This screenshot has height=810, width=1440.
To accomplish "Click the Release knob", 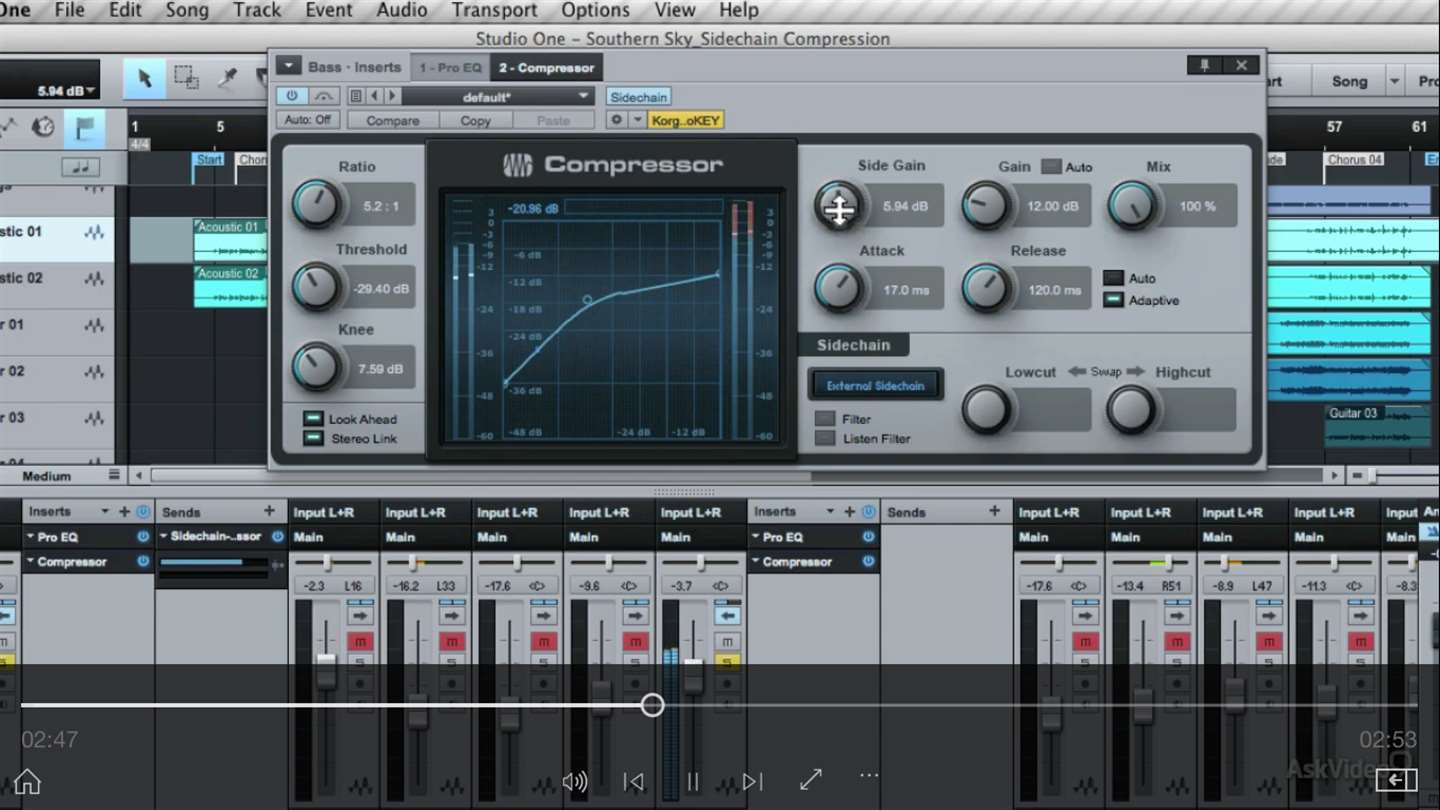I will point(986,289).
